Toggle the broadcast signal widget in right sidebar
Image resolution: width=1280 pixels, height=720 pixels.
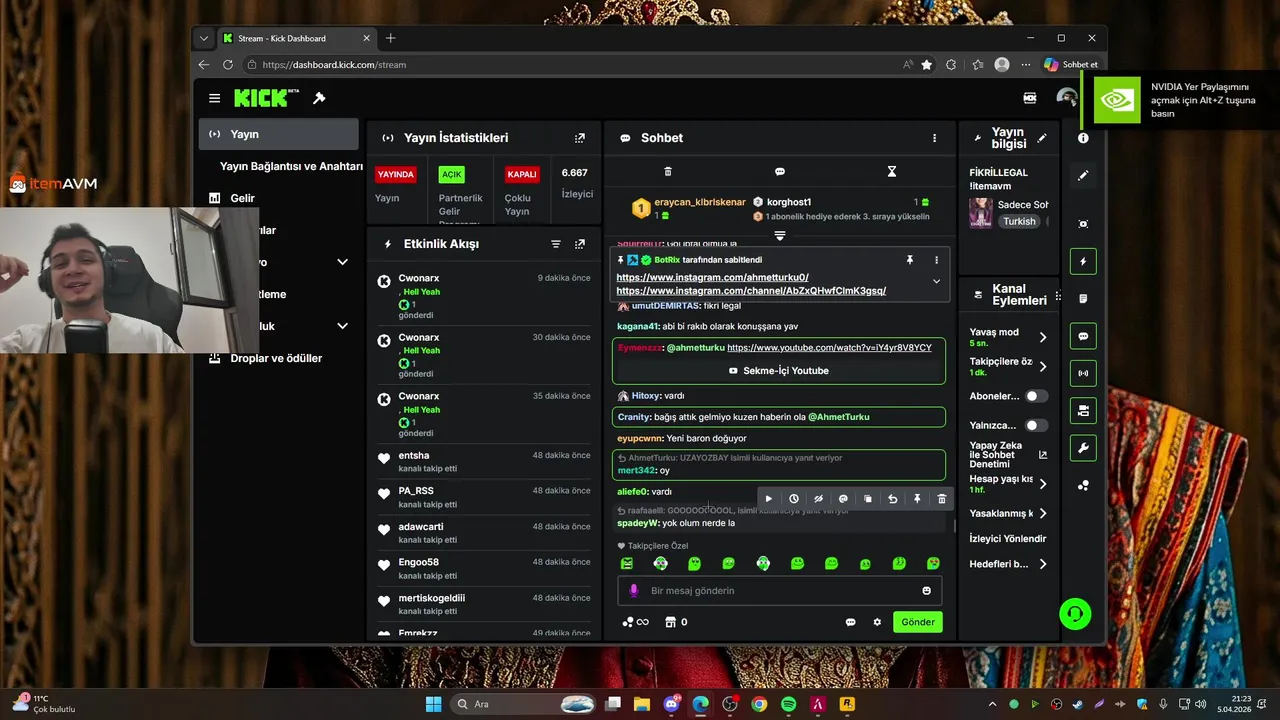[1083, 373]
